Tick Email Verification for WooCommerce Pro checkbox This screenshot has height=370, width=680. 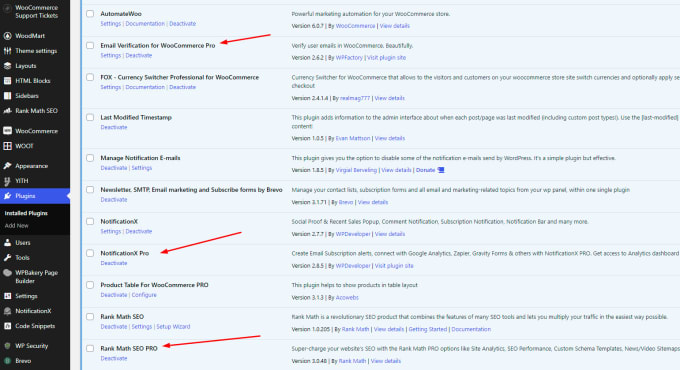click(x=90, y=46)
